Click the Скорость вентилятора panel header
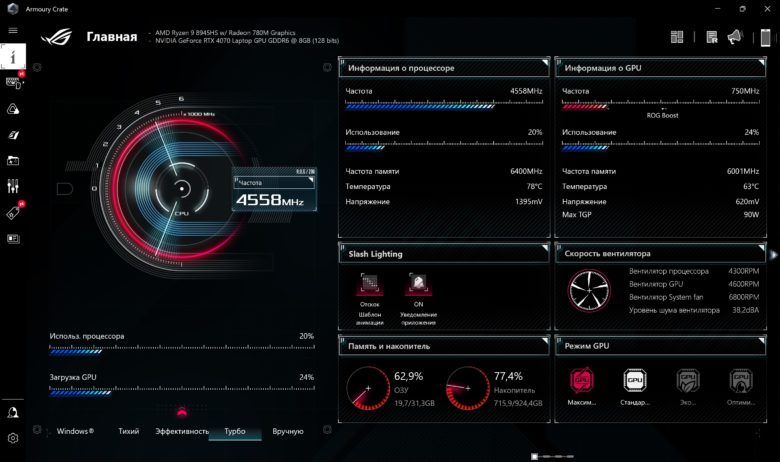Screen dimensions: 780x462 [x=660, y=254]
